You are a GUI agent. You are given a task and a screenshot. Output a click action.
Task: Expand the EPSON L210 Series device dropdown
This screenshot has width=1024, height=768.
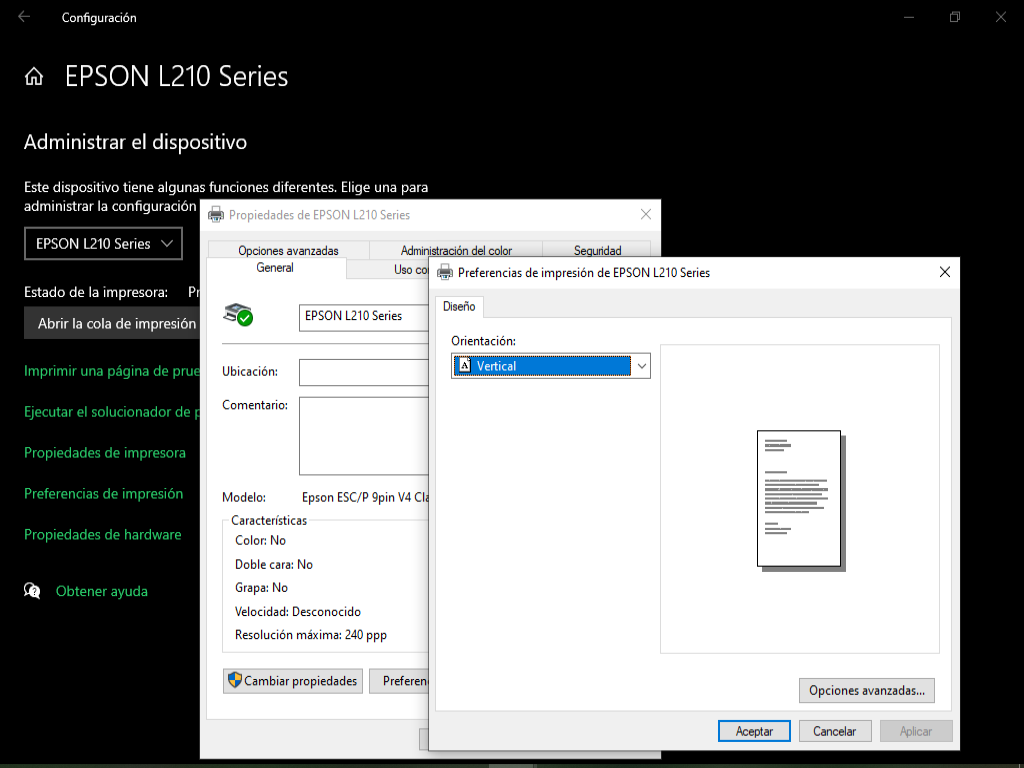pos(103,244)
